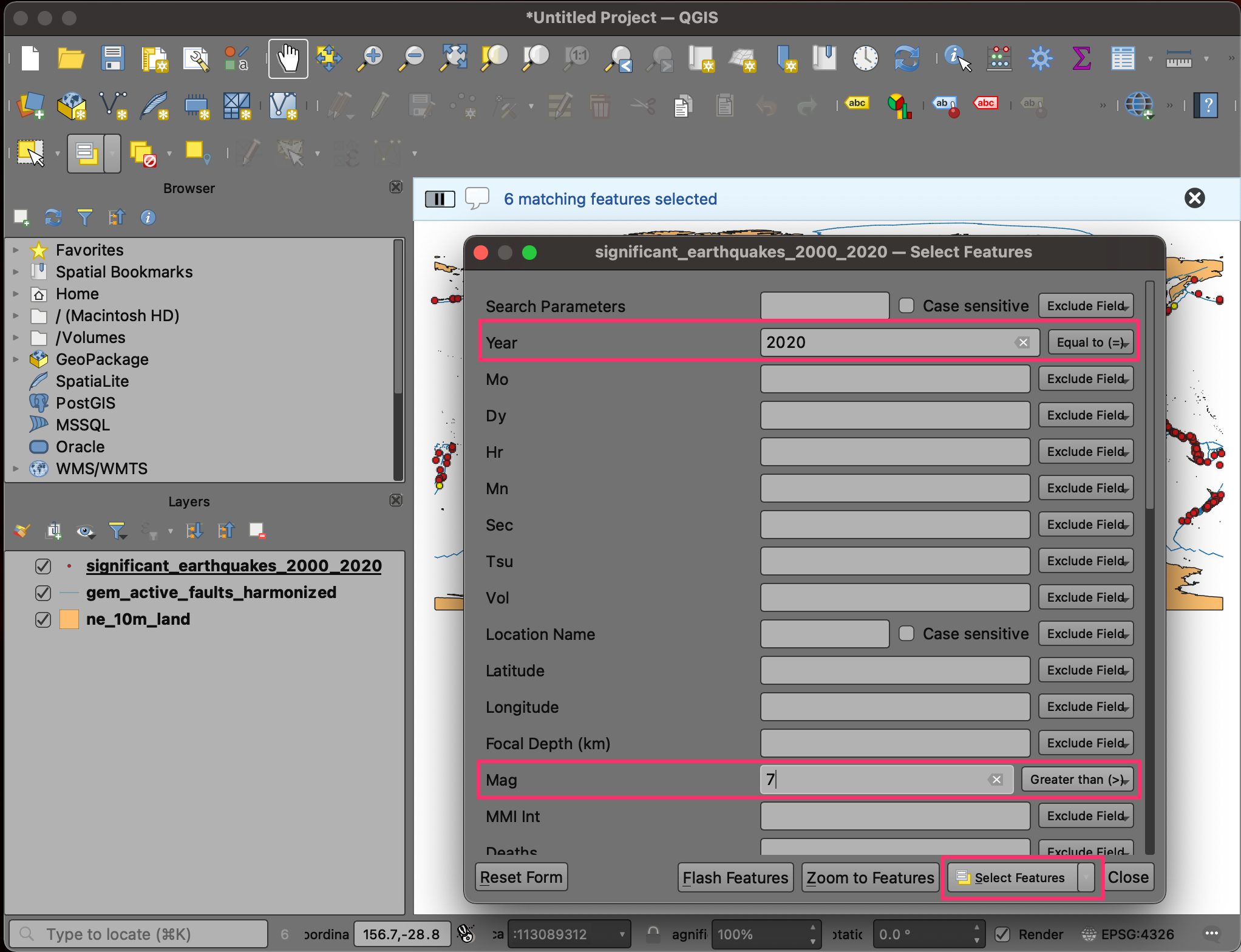Open the Data Source Manager icon
The width and height of the screenshot is (1241, 952).
click(30, 106)
